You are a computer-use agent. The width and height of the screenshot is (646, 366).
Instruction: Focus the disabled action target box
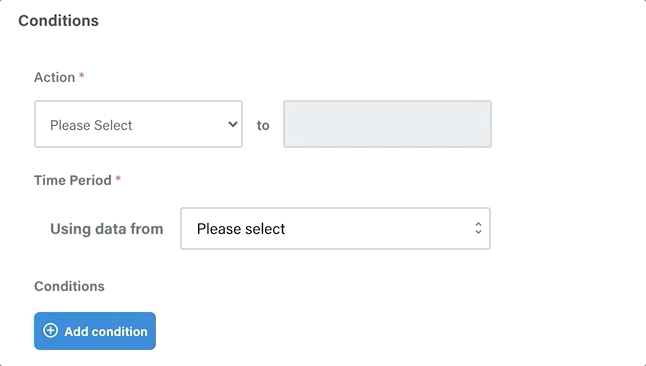387,124
